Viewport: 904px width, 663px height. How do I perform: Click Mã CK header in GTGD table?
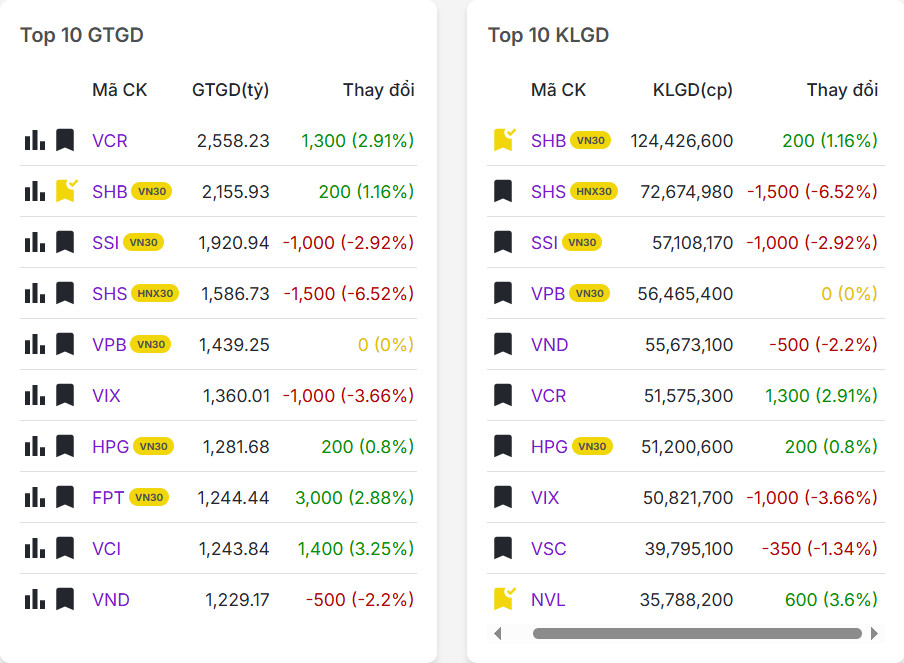(x=119, y=90)
